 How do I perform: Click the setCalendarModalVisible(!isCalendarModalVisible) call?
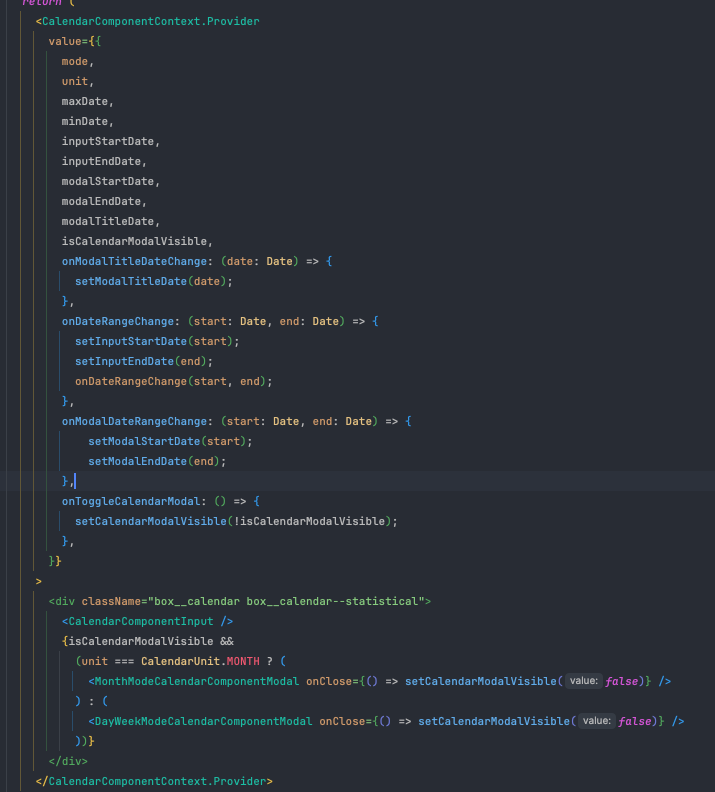(x=236, y=521)
